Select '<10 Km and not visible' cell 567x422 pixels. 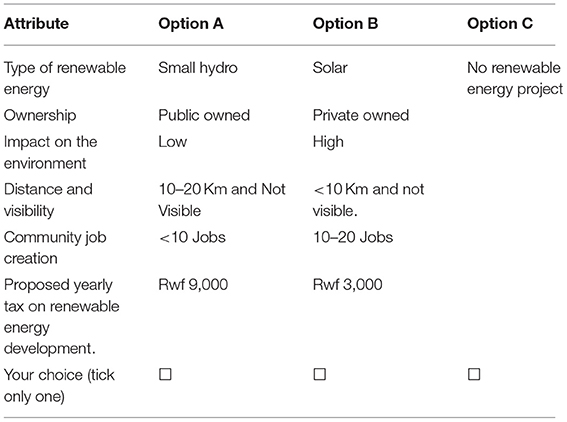coord(368,200)
